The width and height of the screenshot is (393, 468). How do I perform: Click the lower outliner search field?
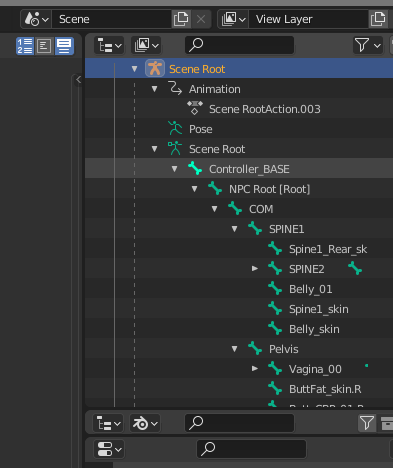point(239,423)
